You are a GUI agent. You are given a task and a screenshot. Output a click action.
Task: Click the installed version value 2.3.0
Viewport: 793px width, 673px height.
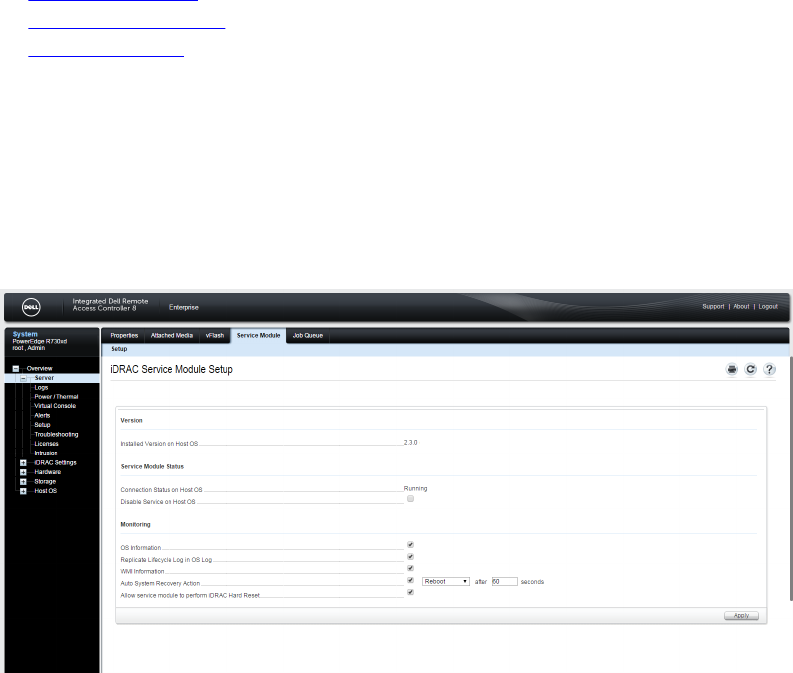pos(411,443)
